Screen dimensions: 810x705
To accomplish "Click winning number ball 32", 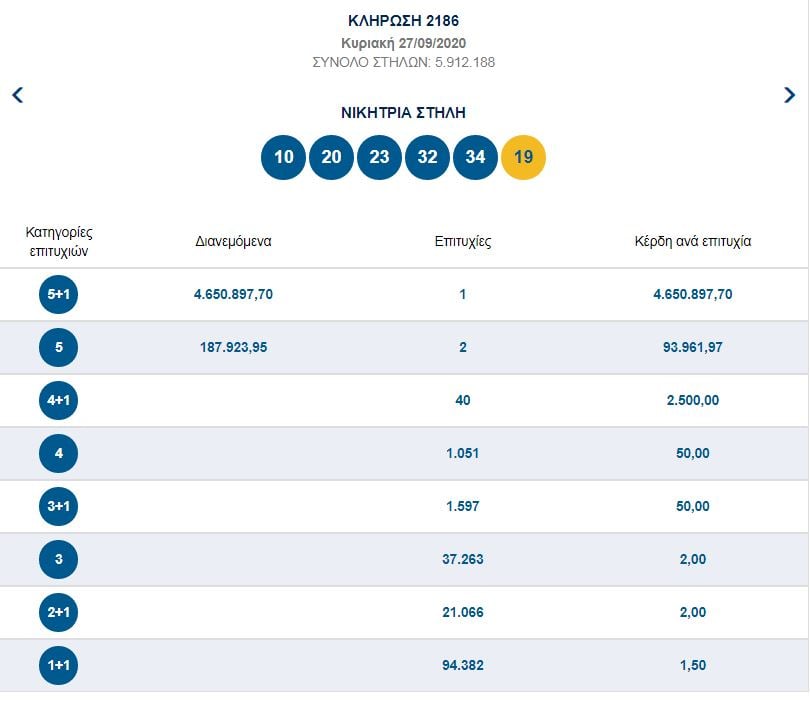I will 427,157.
